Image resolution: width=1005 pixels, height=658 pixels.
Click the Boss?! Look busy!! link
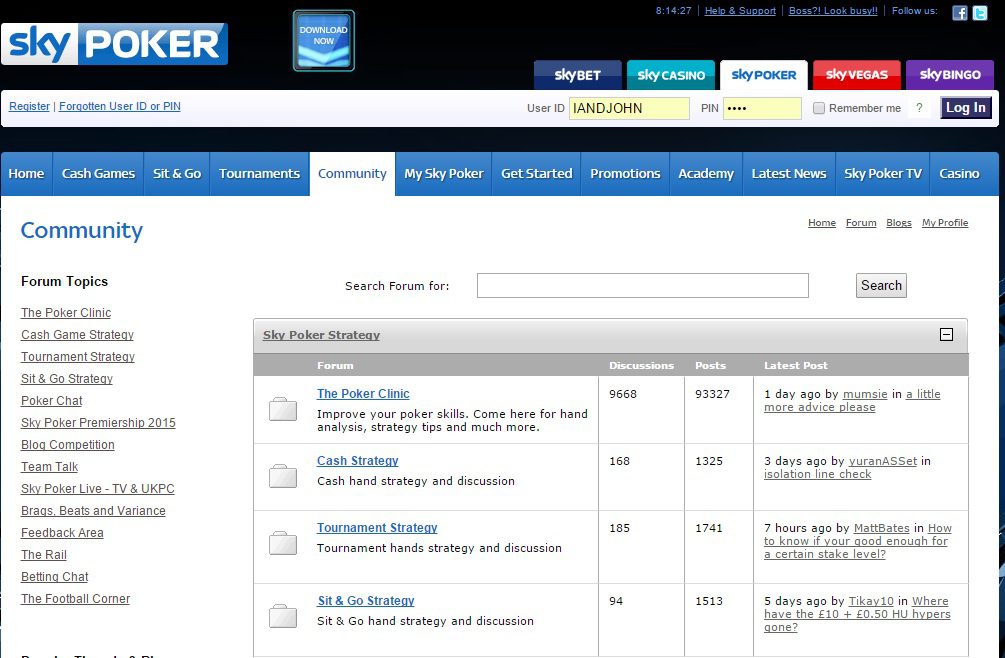pos(833,11)
